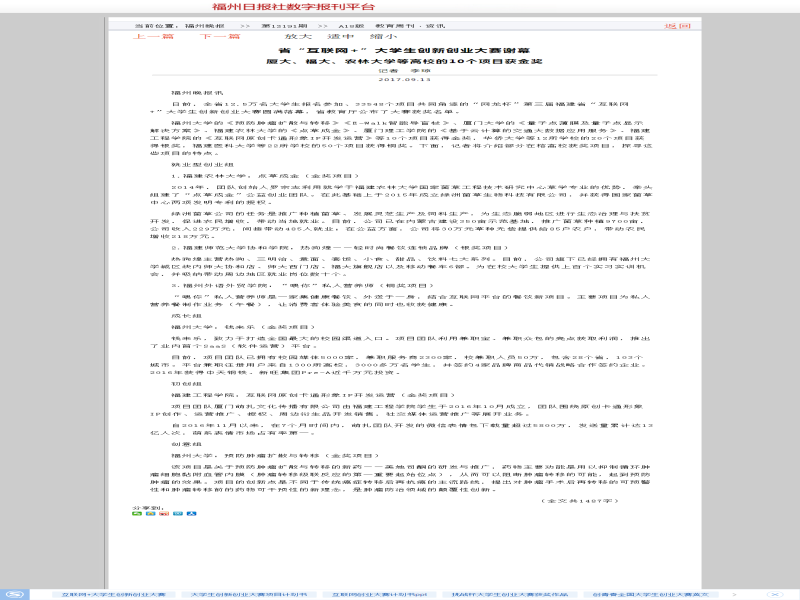Go to next article 下一篇
This screenshot has height=600, width=800.
220,36
